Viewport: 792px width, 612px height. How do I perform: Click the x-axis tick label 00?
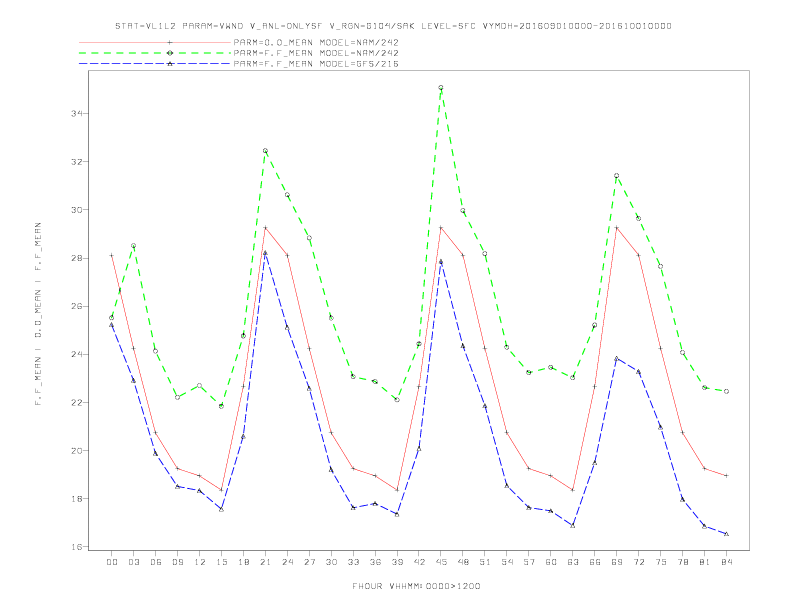point(112,562)
